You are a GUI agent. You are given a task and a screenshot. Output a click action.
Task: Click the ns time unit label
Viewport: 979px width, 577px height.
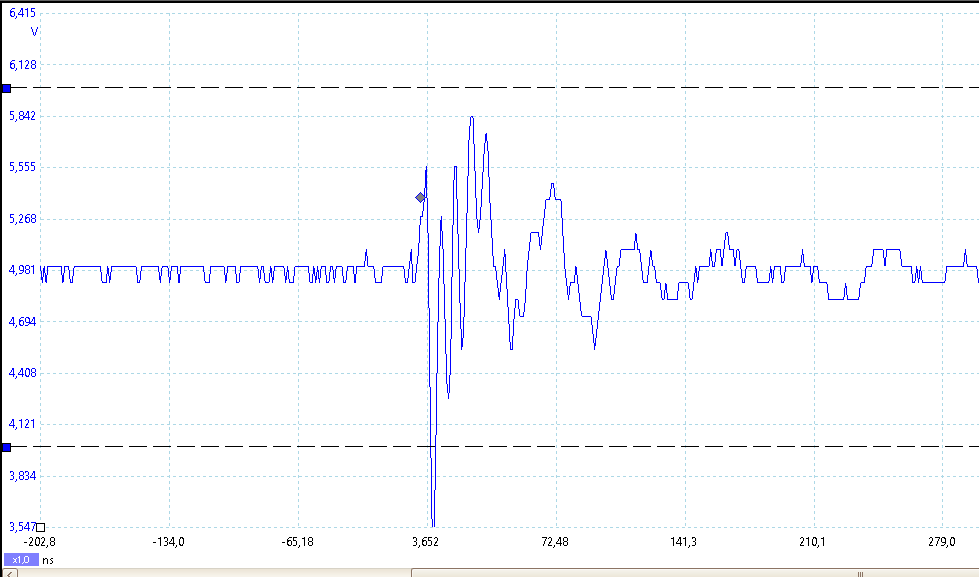point(48,560)
